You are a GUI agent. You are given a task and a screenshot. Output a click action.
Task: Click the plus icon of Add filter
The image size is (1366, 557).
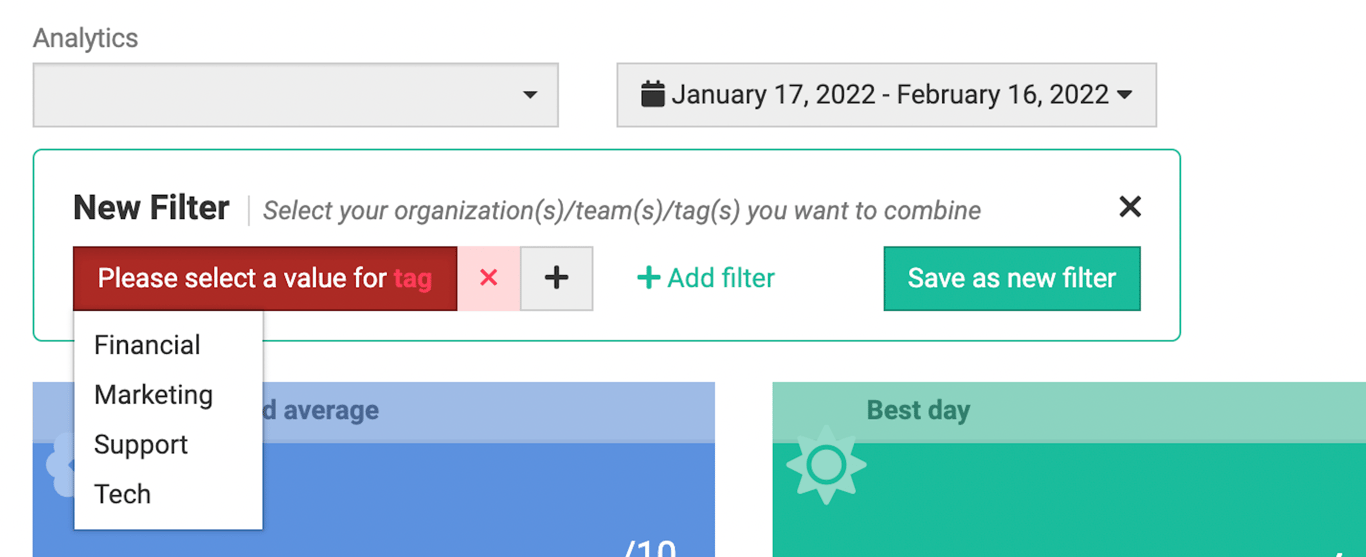(x=648, y=278)
